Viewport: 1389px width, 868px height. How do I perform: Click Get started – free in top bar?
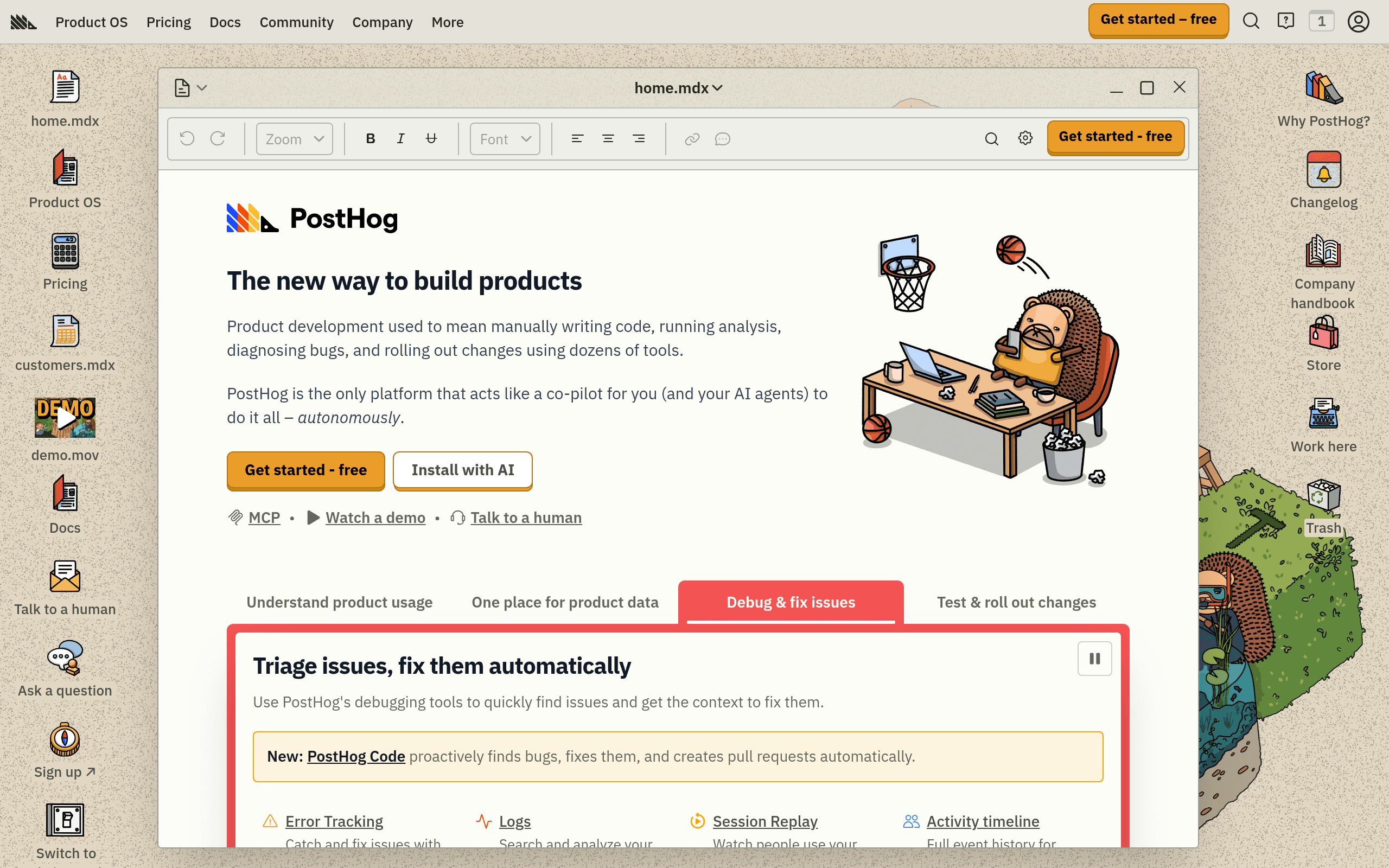(x=1158, y=20)
